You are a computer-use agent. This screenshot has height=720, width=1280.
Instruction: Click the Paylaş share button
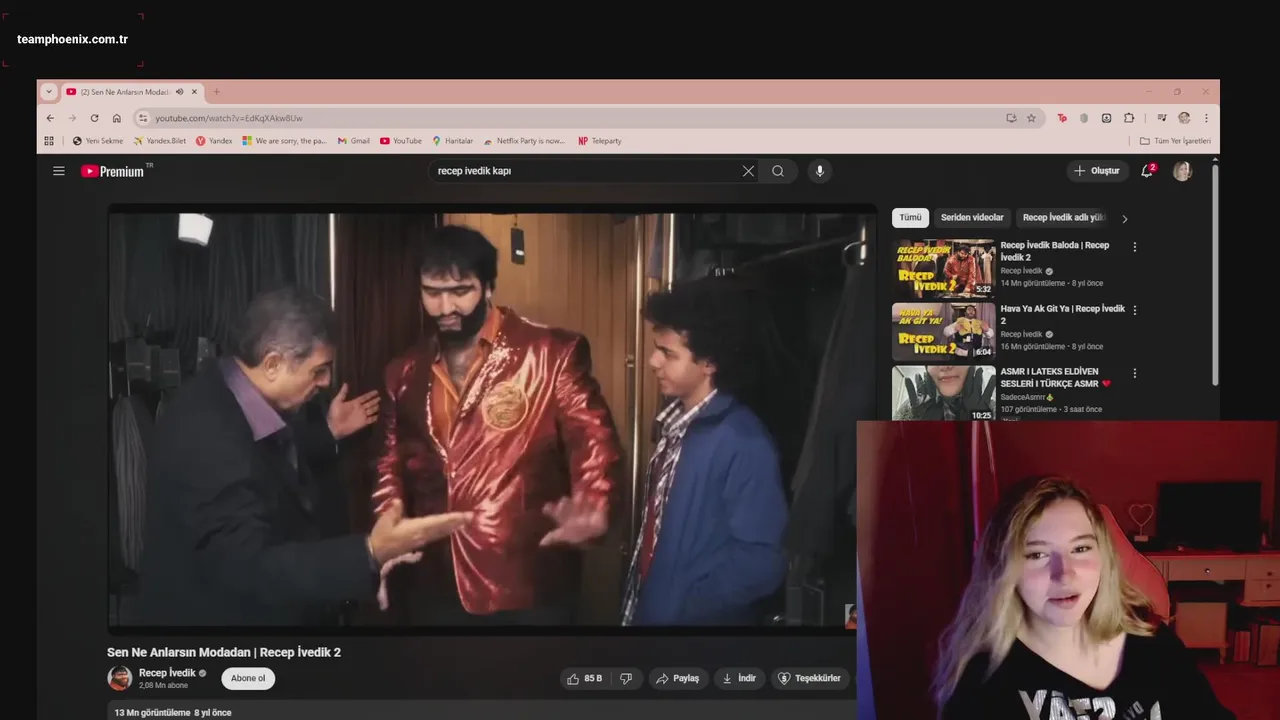(x=678, y=679)
